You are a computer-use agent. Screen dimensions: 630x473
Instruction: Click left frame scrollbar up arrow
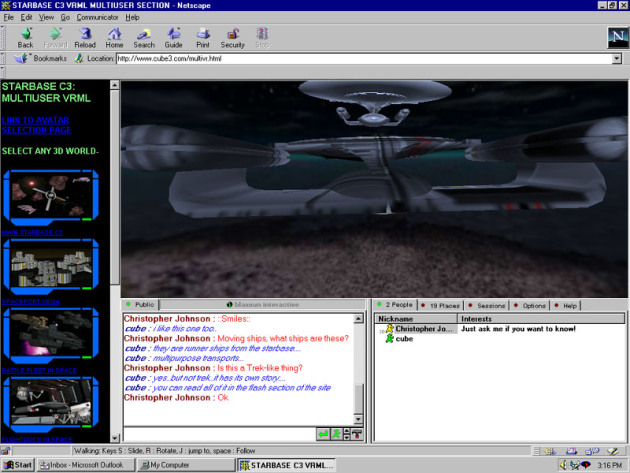click(x=115, y=85)
